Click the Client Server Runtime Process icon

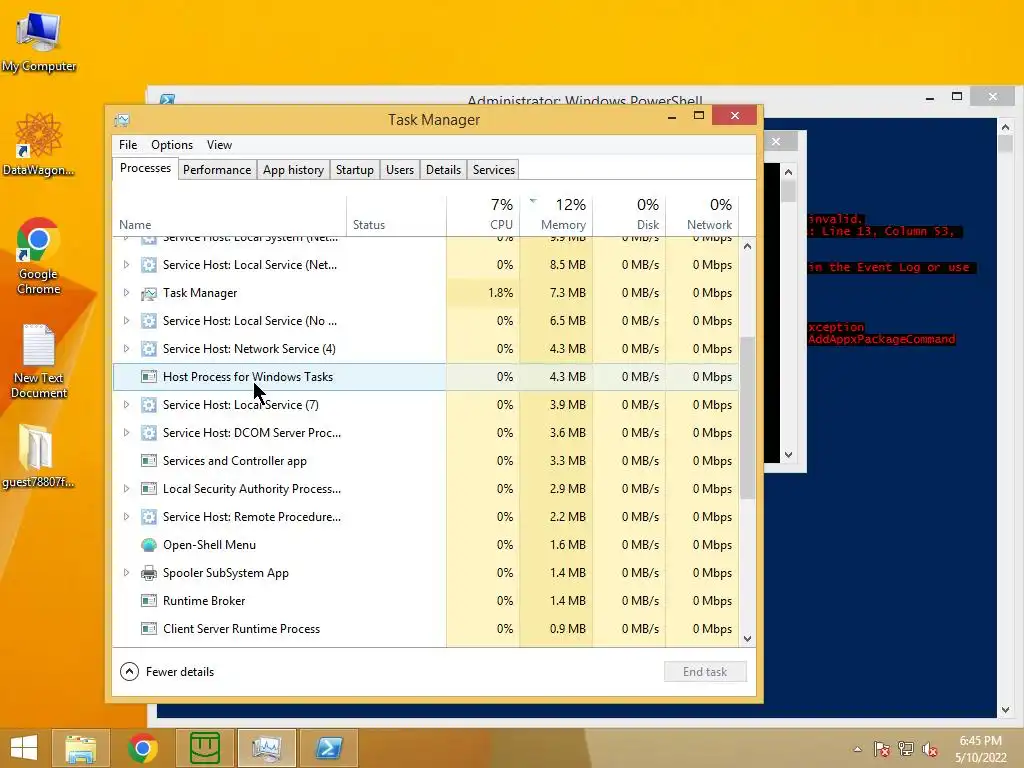[x=149, y=629]
